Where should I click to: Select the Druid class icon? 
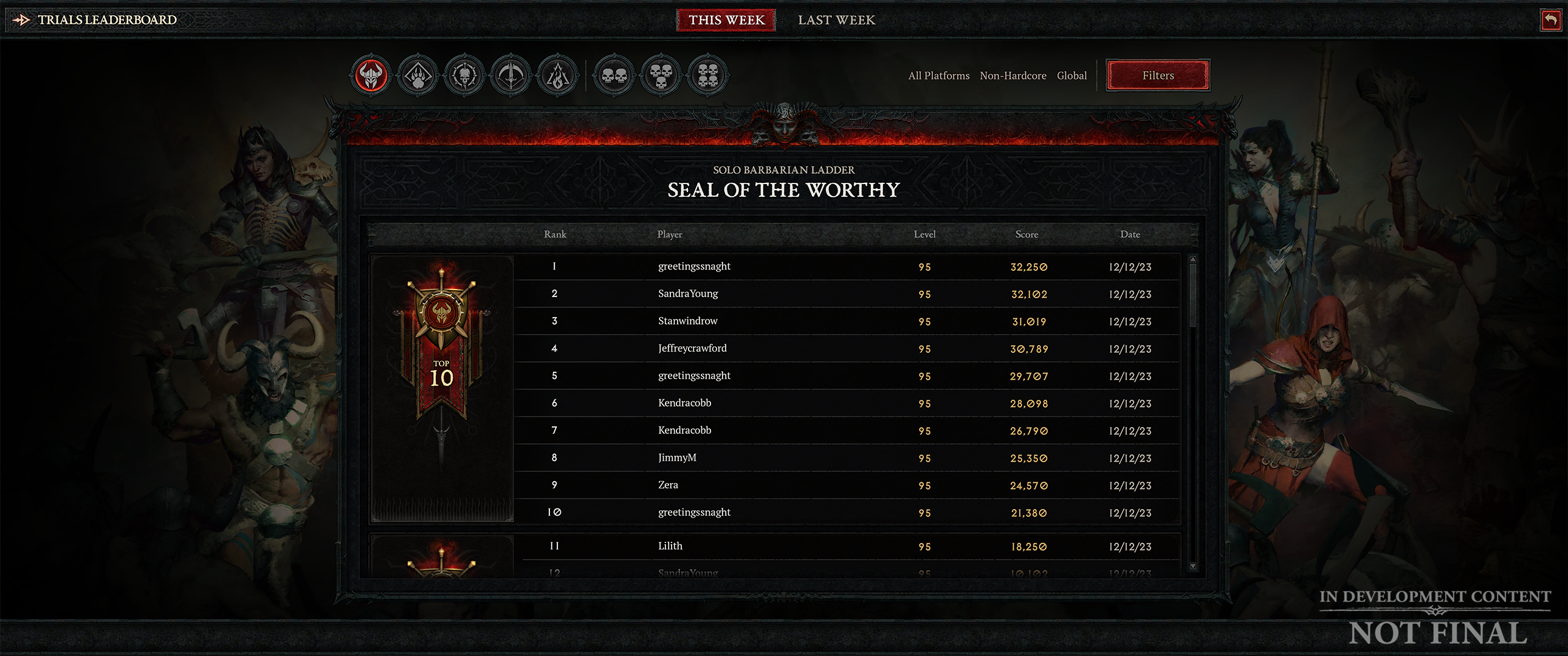pos(416,74)
